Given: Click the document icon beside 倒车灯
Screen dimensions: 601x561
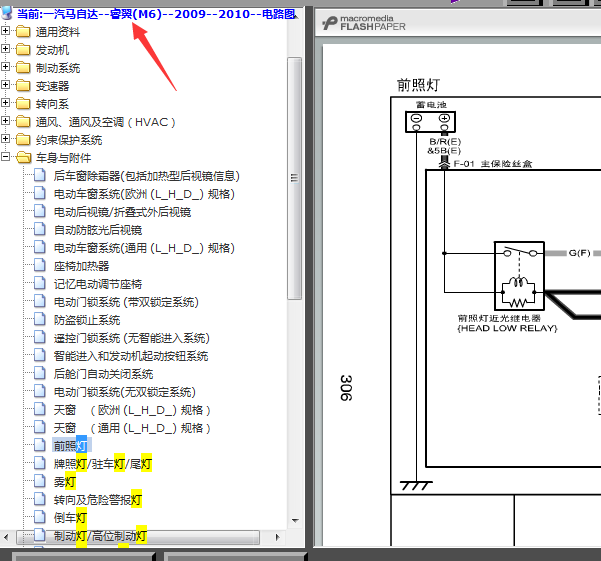Looking at the screenshot, I should (x=39, y=517).
